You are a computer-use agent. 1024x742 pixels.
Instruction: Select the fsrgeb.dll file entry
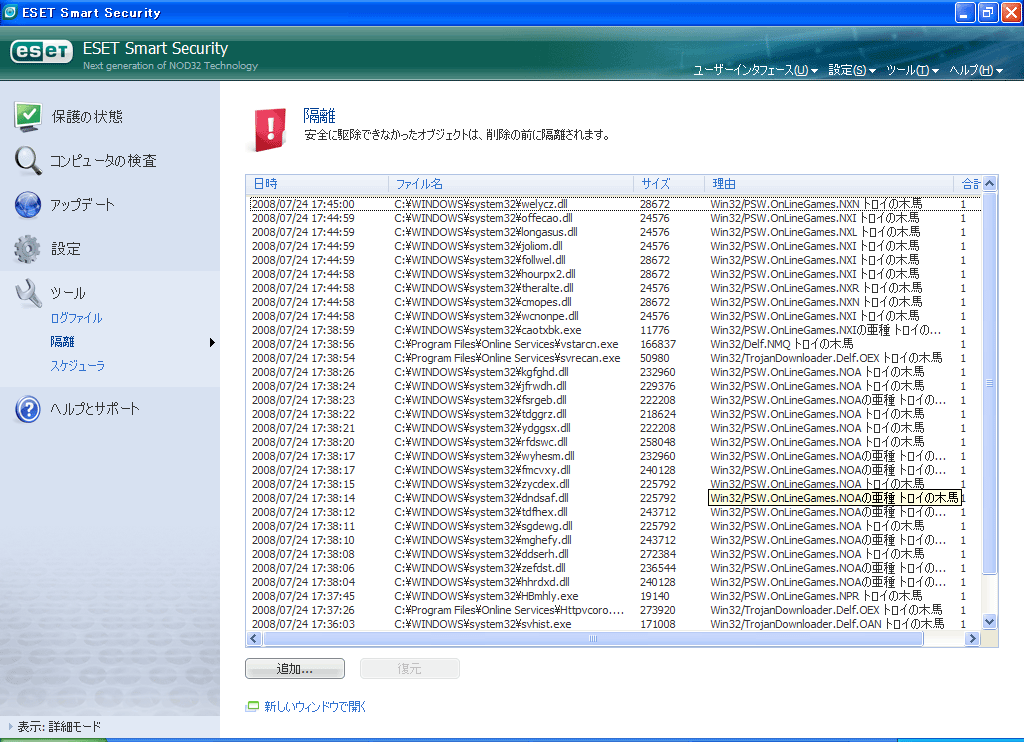coord(480,400)
